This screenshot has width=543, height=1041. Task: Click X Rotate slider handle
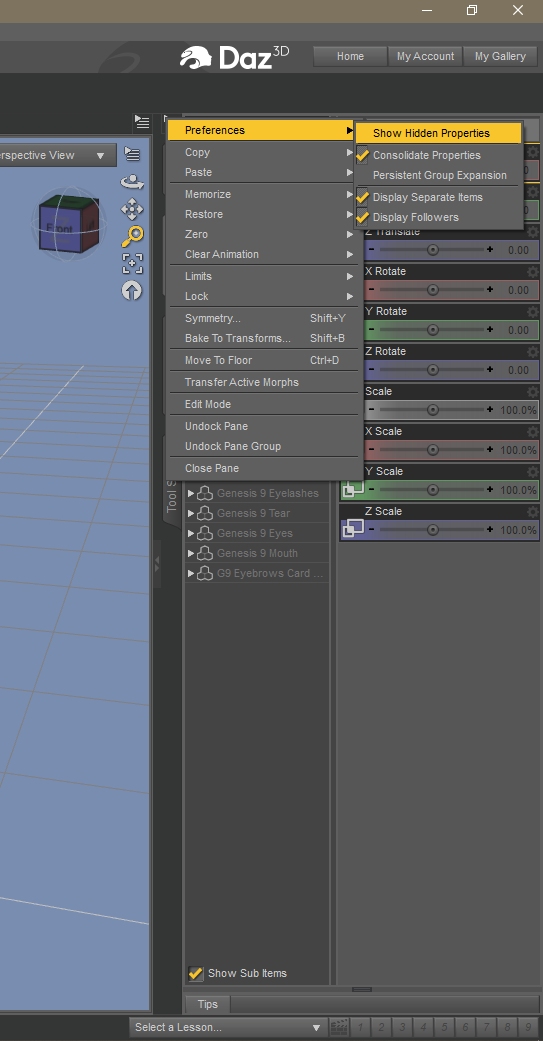coord(433,290)
